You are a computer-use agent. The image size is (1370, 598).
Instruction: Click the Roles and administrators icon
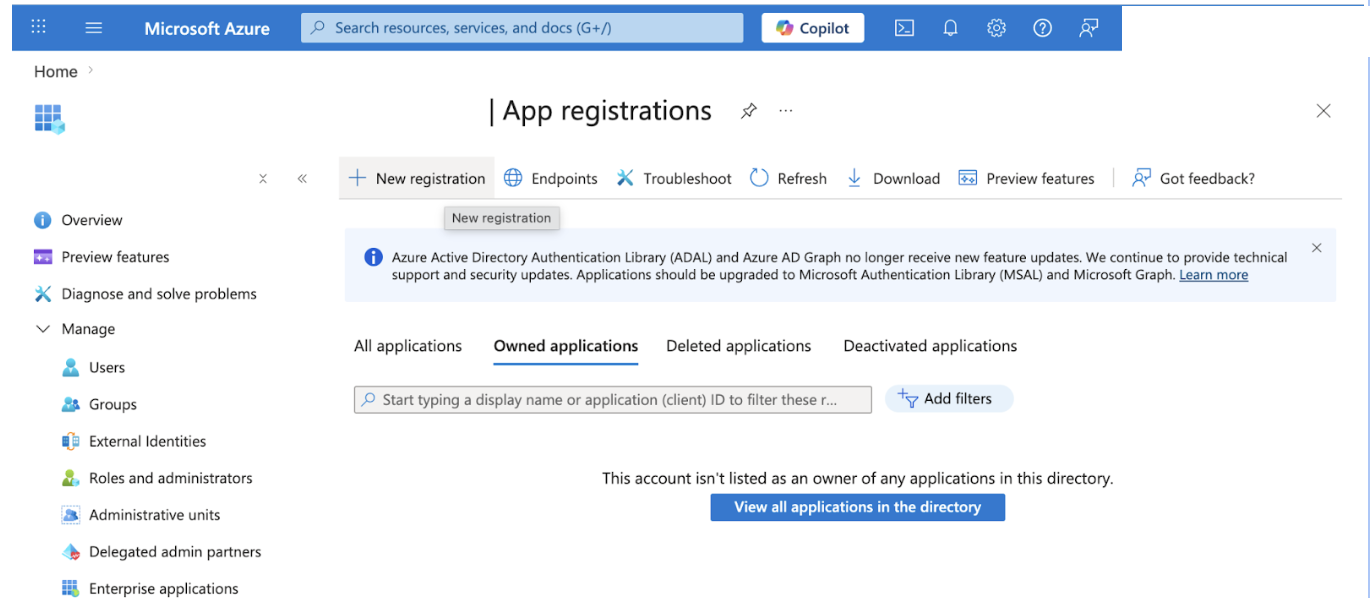click(71, 478)
